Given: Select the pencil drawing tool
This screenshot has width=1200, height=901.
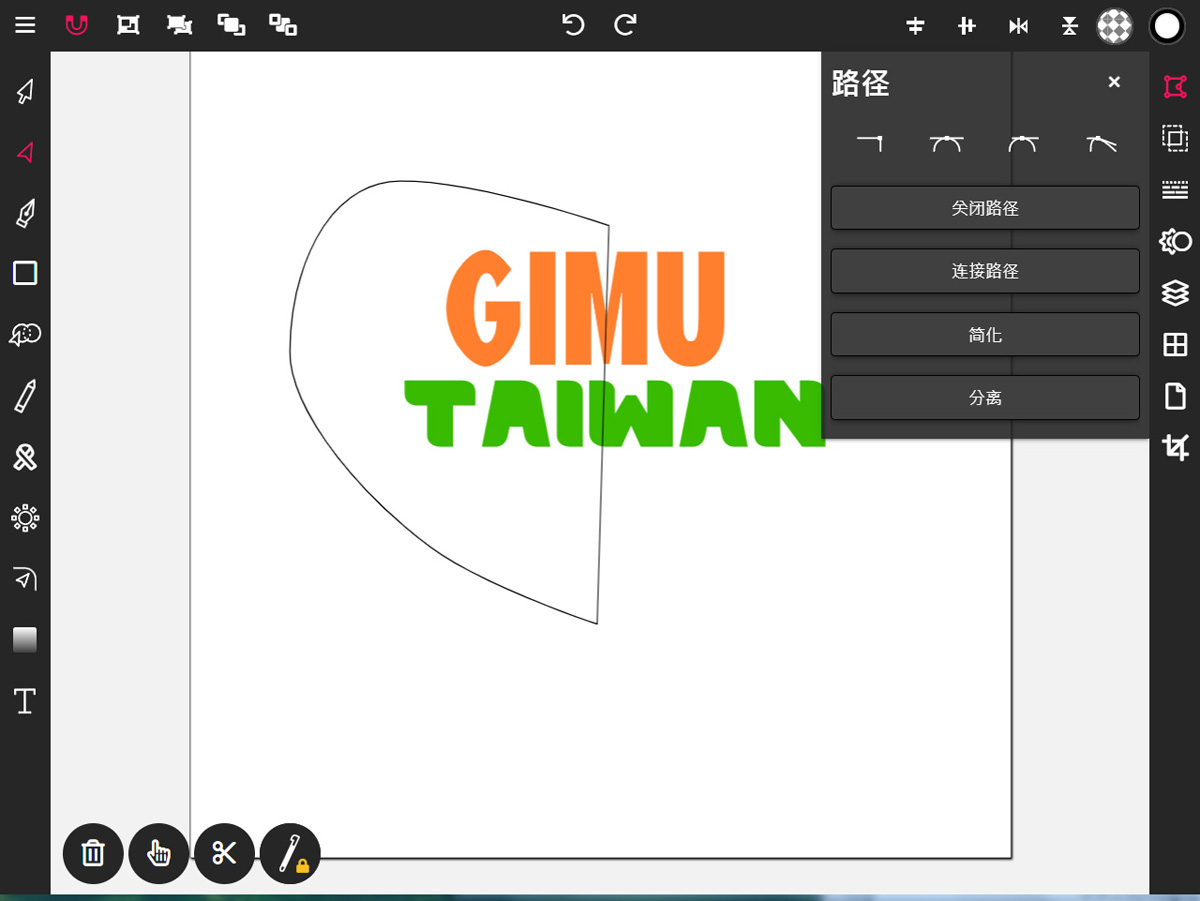Looking at the screenshot, I should pos(25,396).
